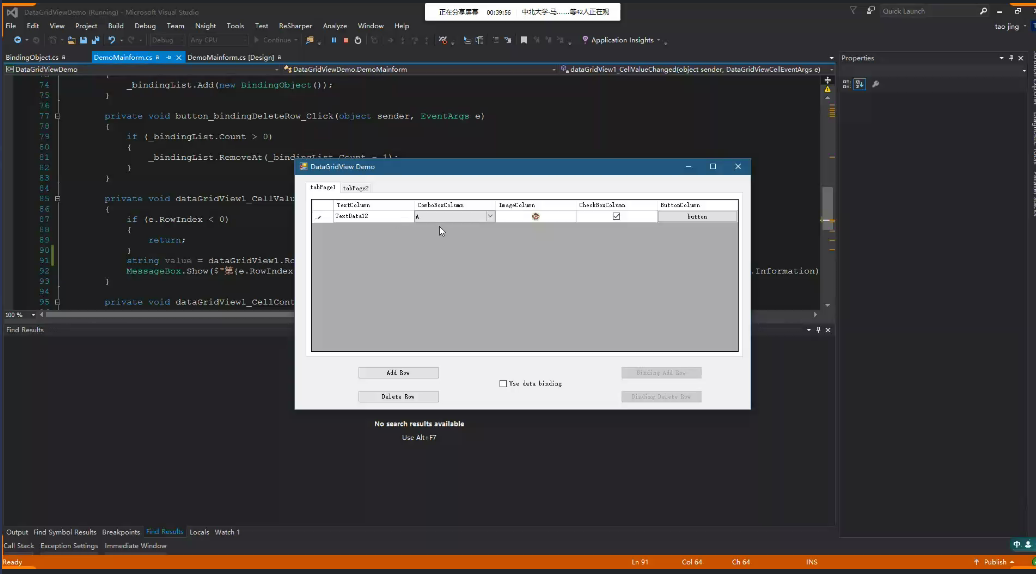Uncheck the CheckBoxColumn cell checkbox

pyautogui.click(x=616, y=216)
